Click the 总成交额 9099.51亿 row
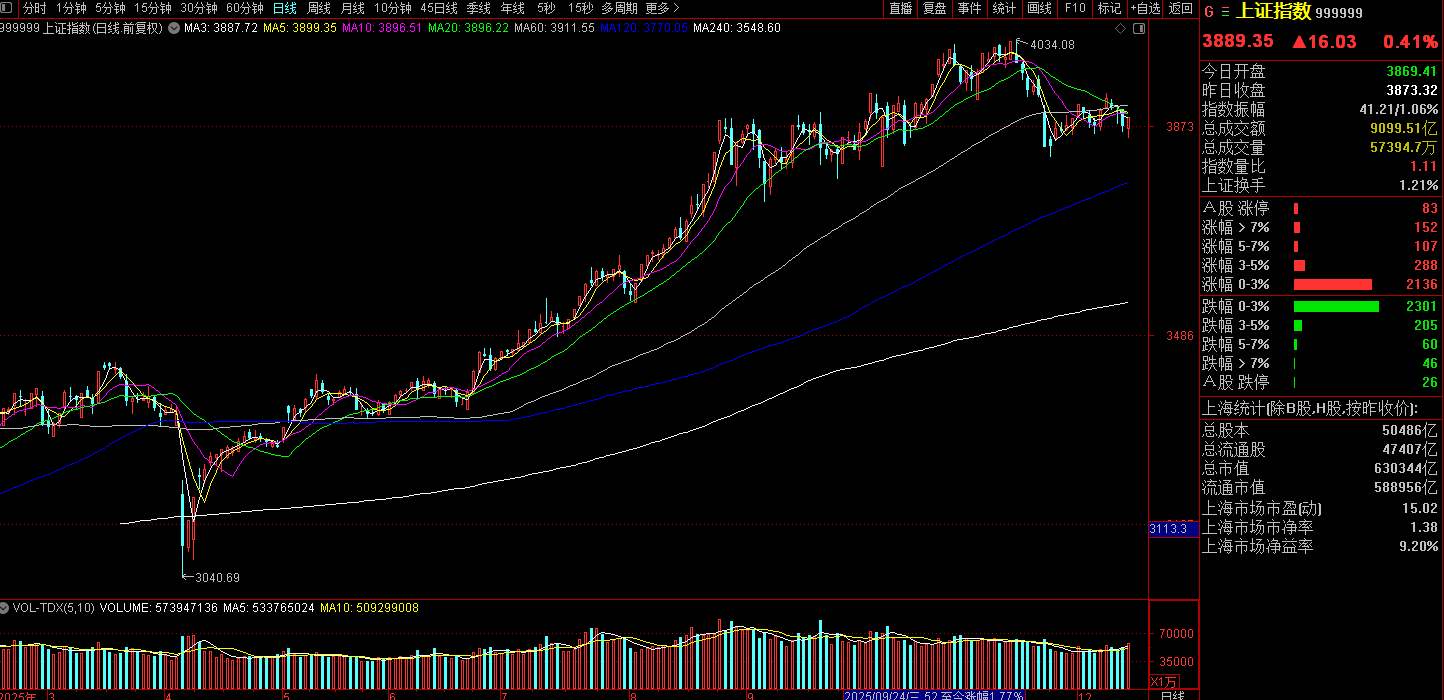The image size is (1444, 700). tap(1320, 128)
